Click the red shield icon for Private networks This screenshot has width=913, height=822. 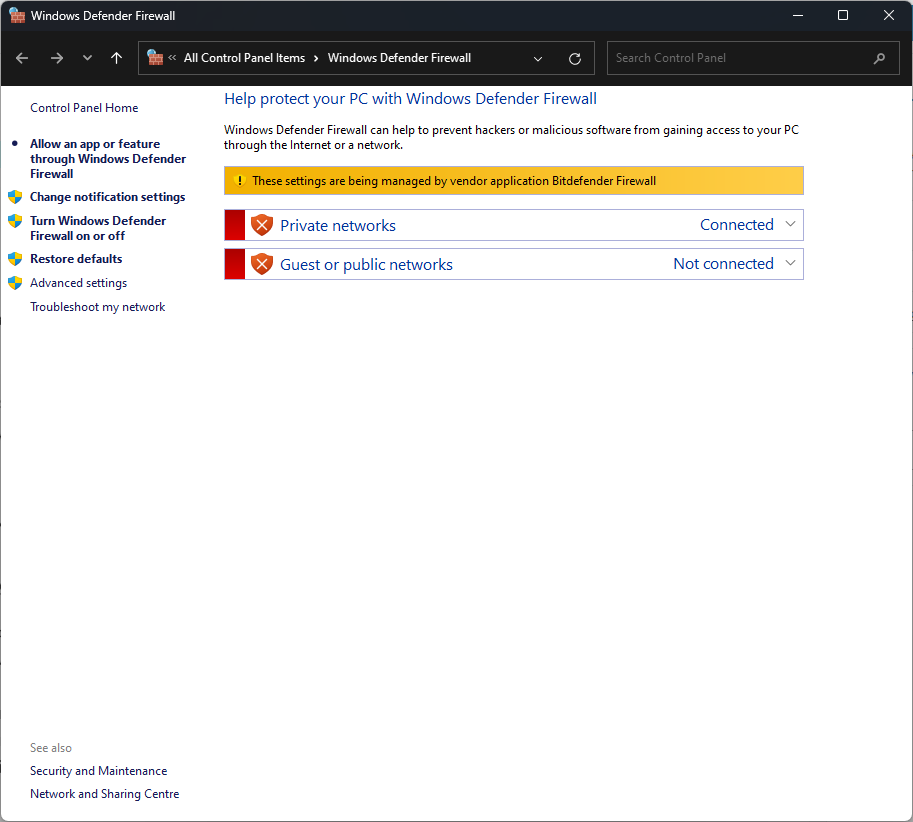262,225
